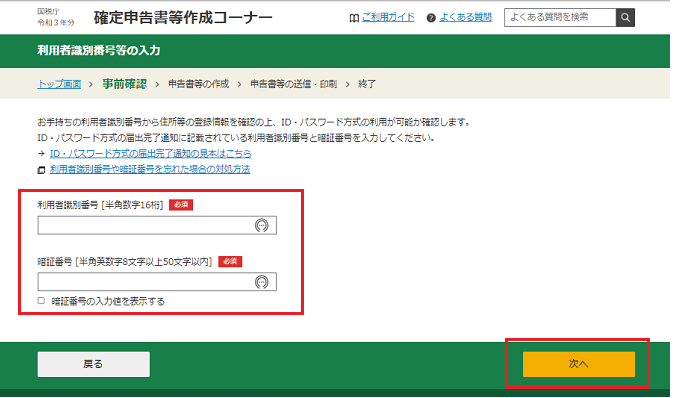Focus the 暗証番号 input field
This screenshot has height=398, width=678.
pos(157,282)
